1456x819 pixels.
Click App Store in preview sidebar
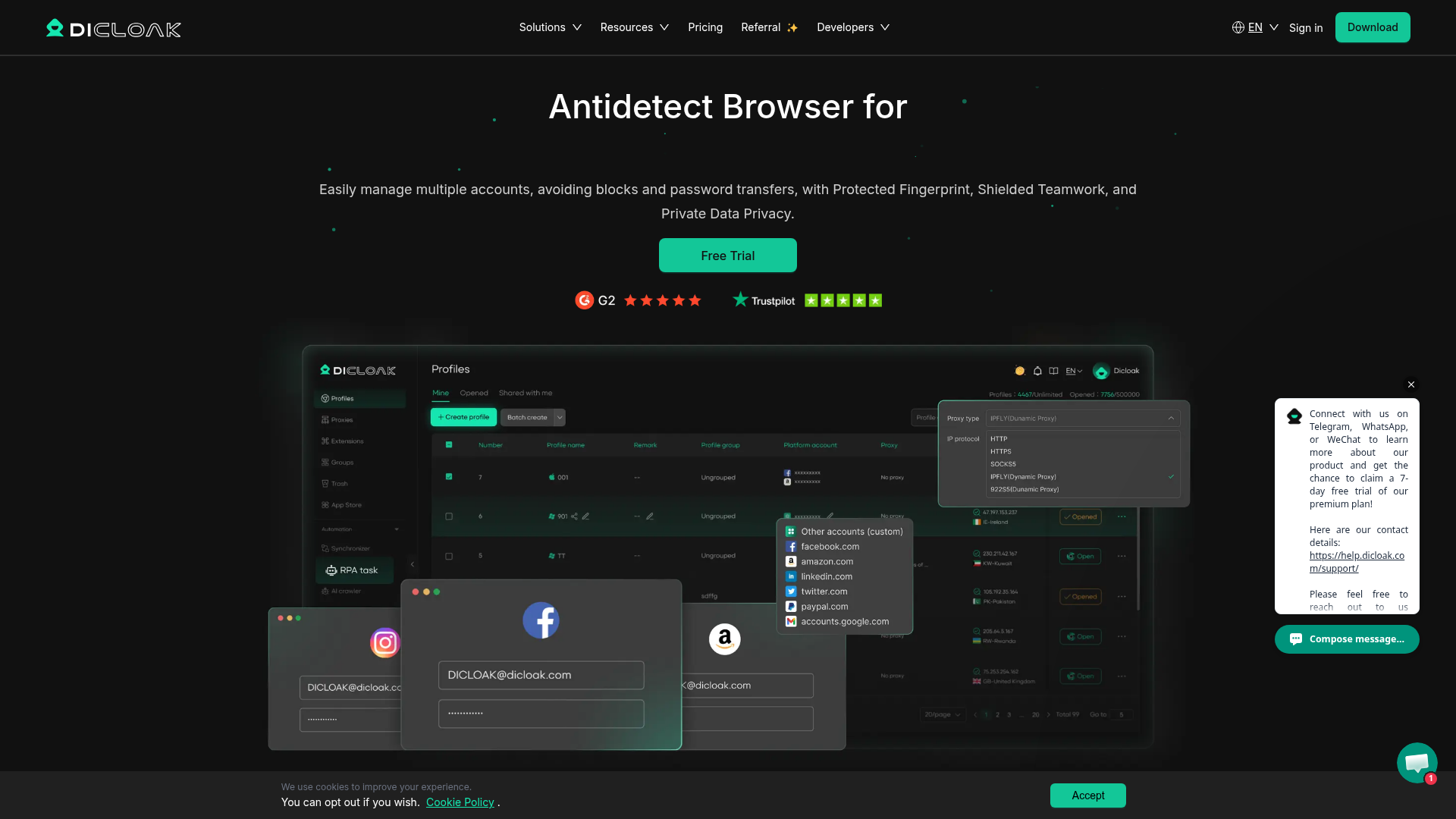(x=341, y=504)
